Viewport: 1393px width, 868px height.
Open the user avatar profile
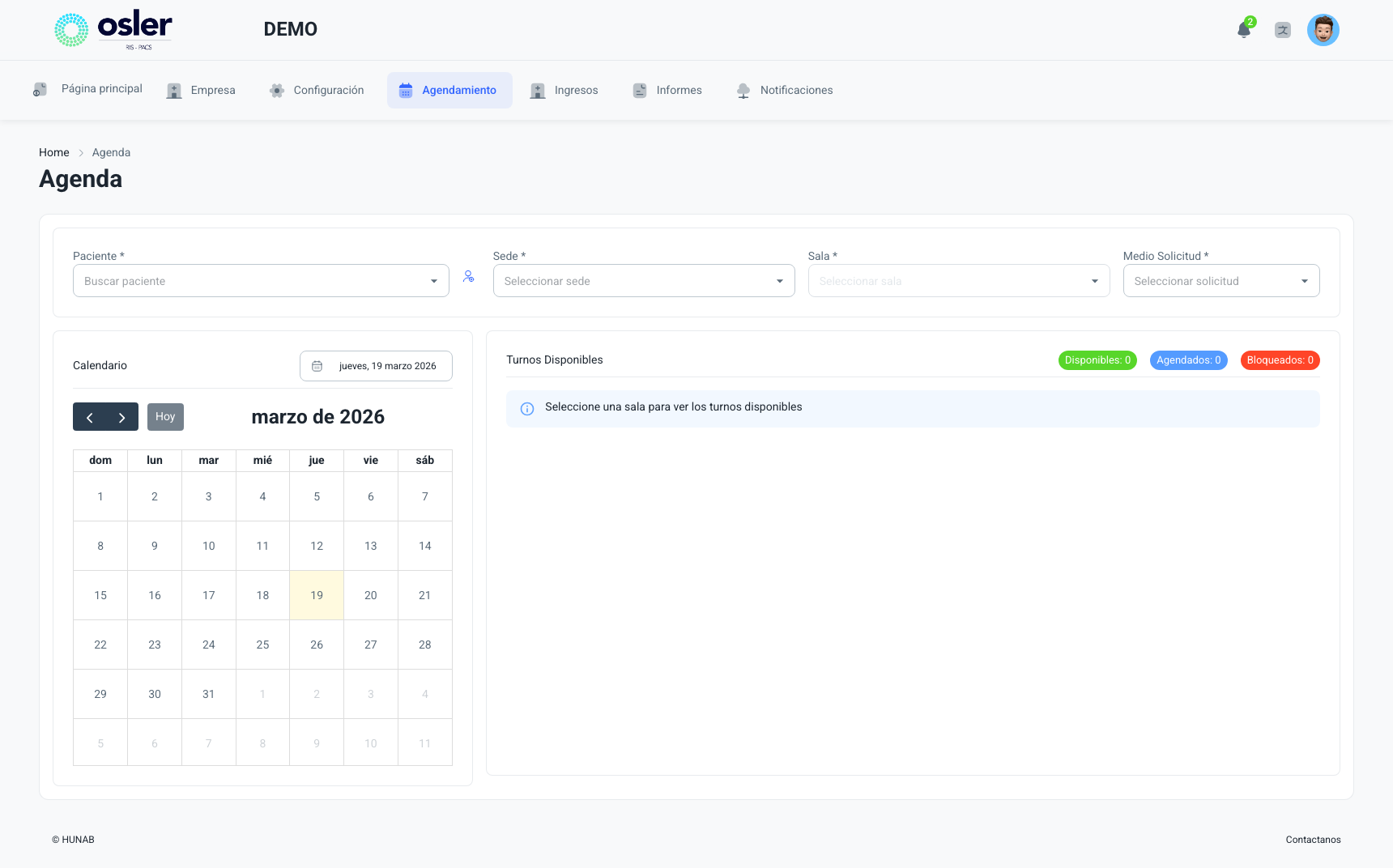tap(1323, 30)
